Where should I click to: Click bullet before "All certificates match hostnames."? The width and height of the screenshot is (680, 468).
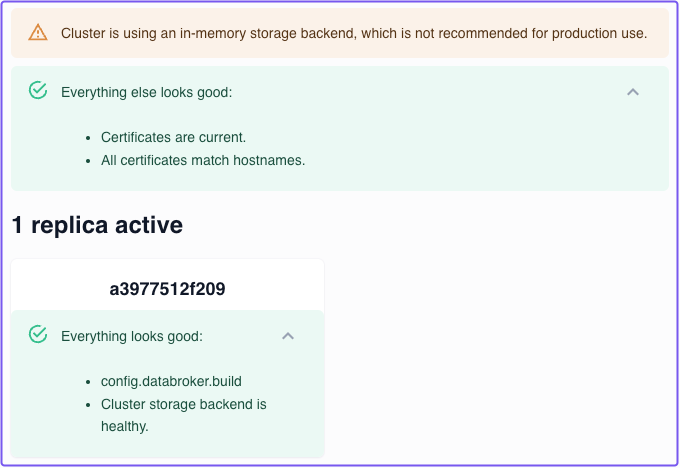coord(88,160)
